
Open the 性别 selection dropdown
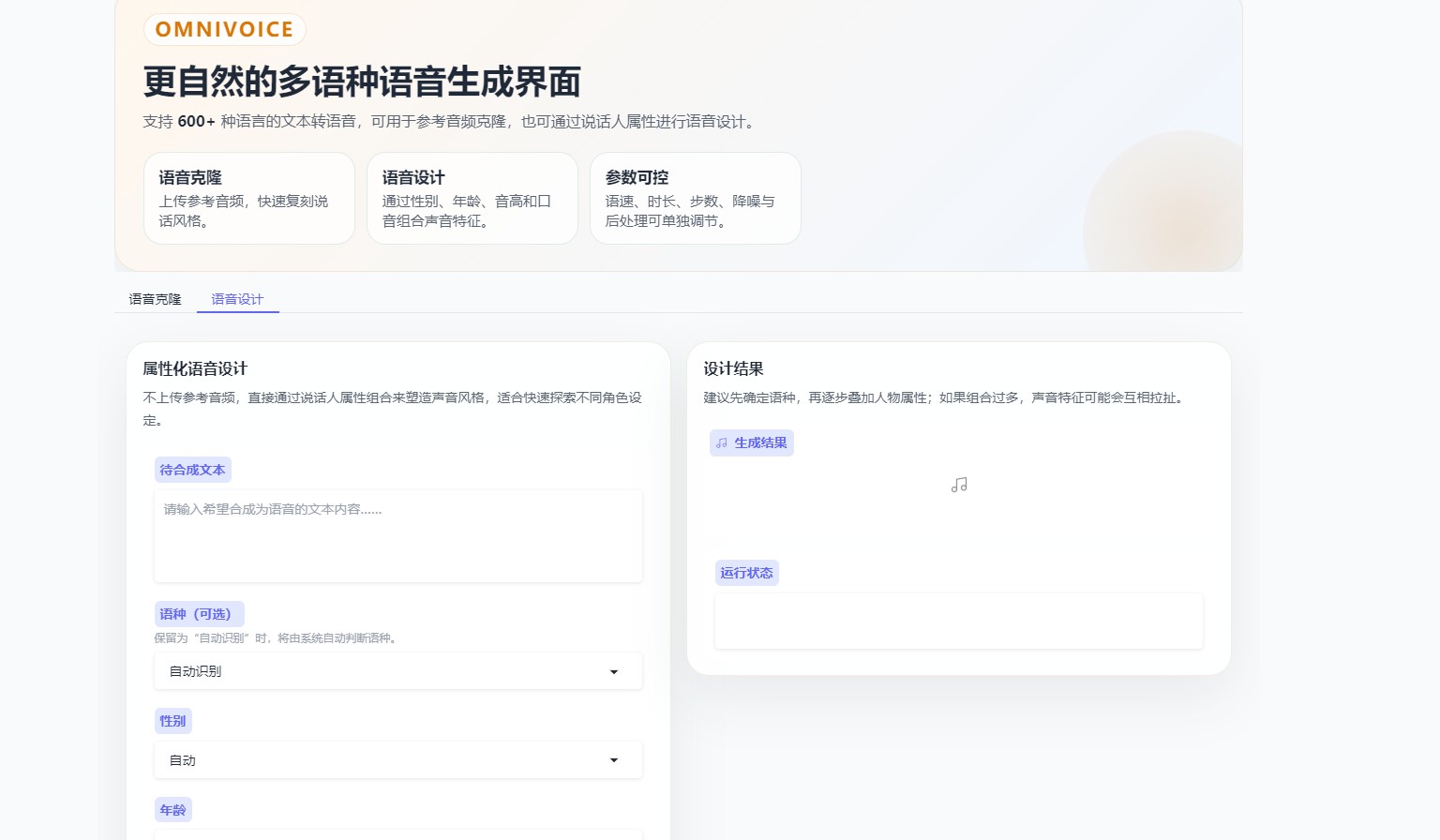coord(397,760)
